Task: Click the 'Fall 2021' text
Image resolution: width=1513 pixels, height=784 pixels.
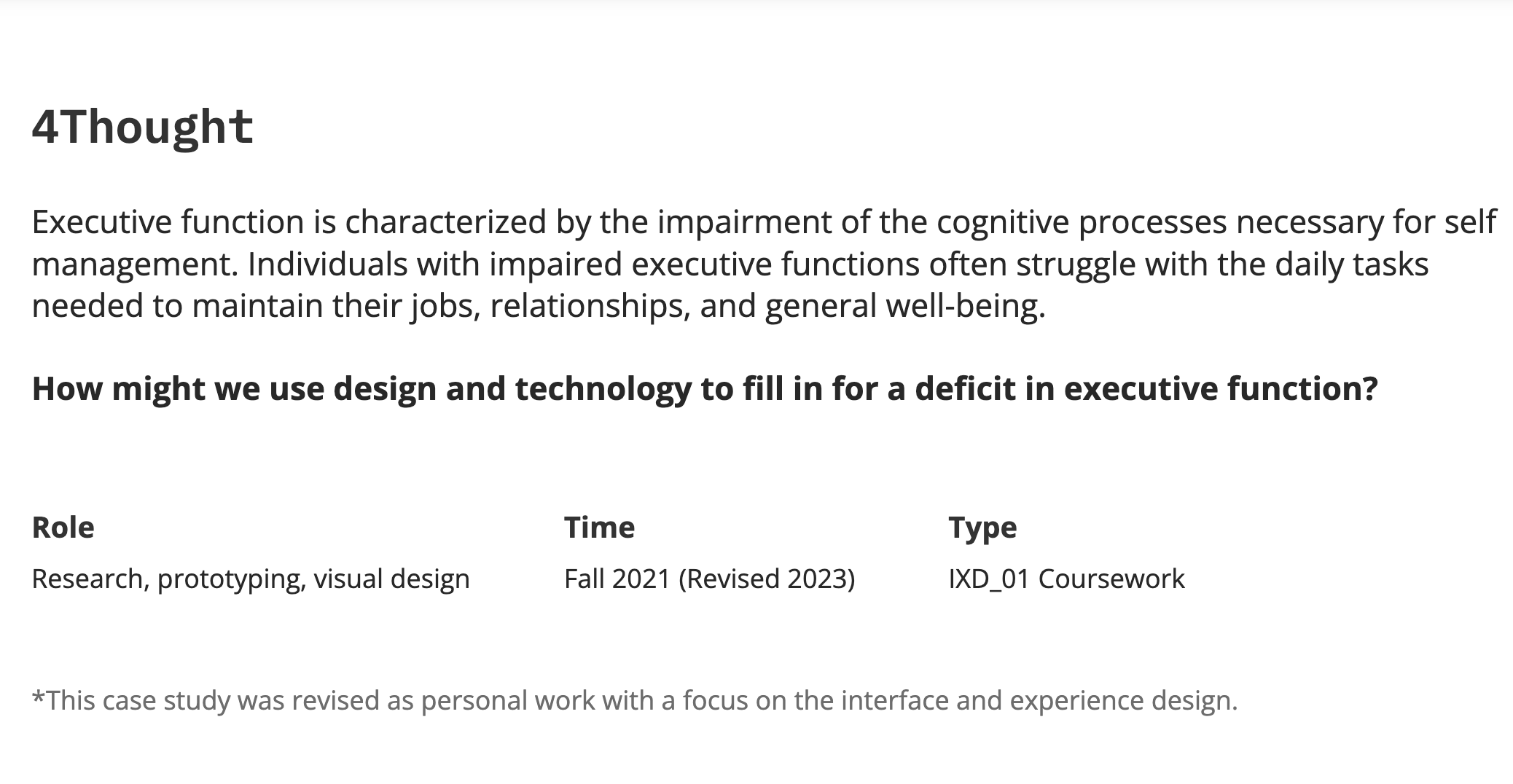Action: point(617,579)
